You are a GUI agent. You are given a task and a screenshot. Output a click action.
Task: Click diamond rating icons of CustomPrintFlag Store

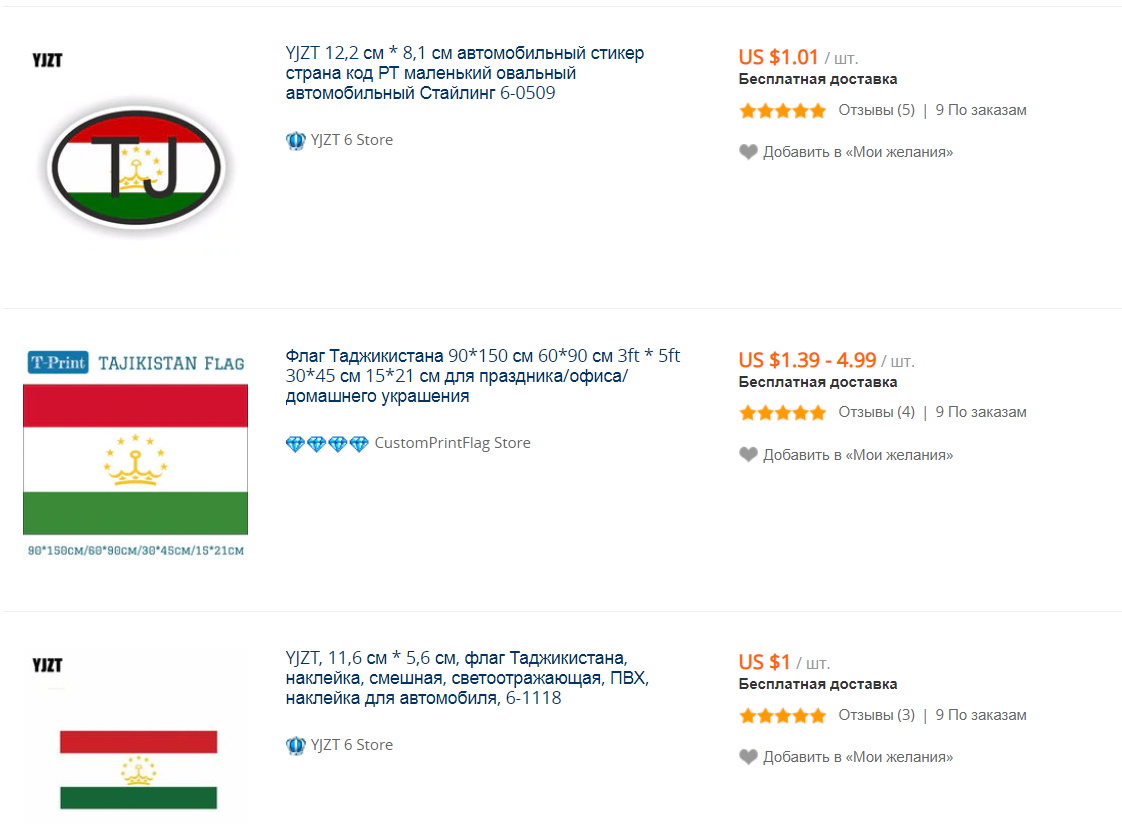(327, 443)
